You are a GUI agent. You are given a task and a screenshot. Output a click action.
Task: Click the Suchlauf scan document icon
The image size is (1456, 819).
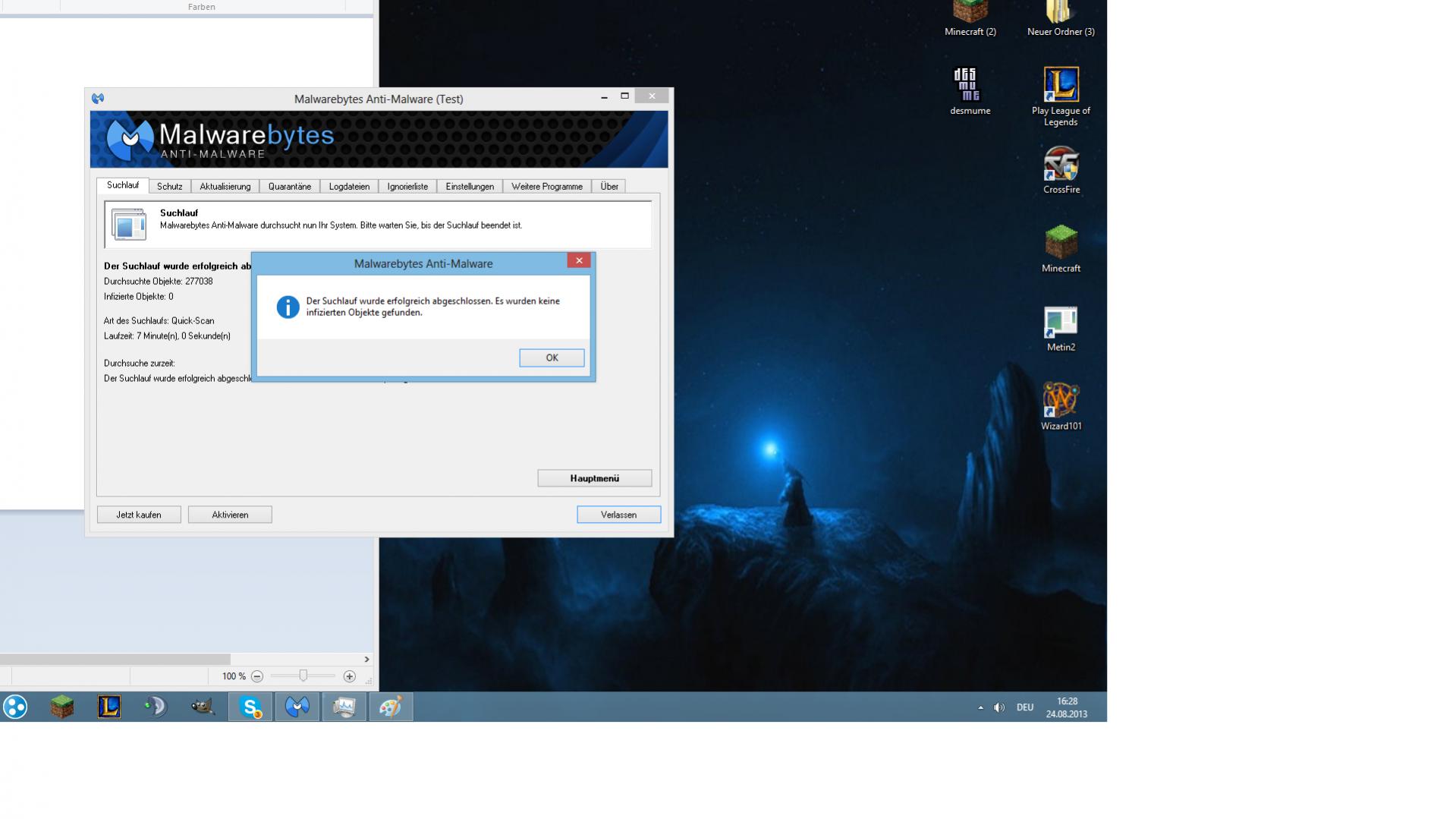128,224
